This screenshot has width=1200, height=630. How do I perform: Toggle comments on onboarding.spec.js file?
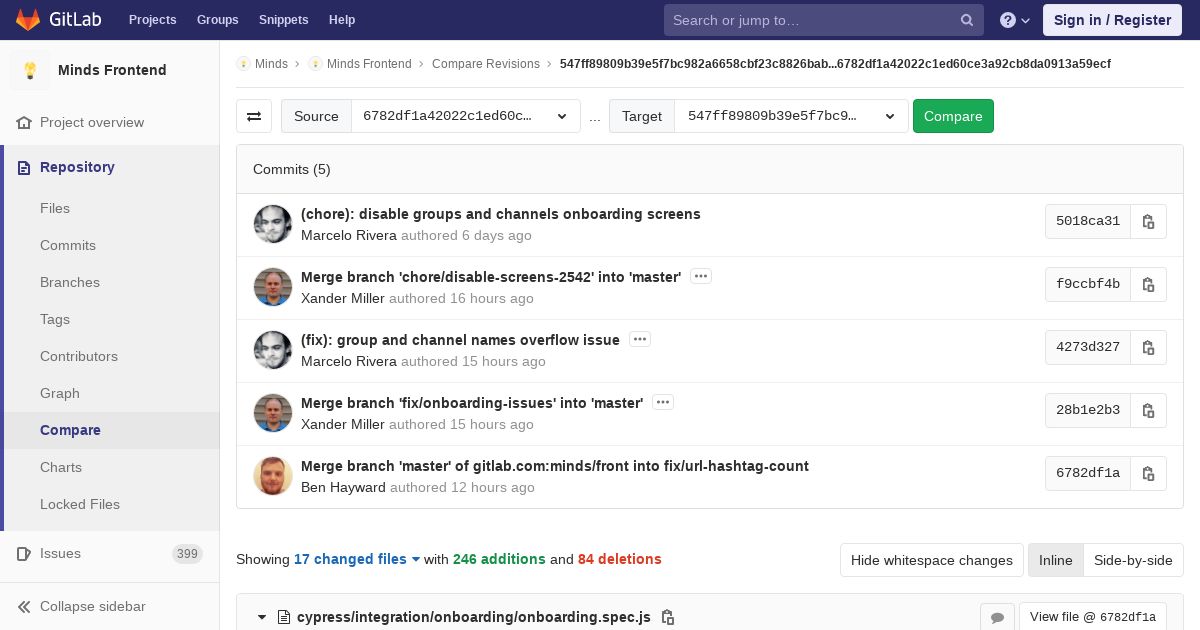997,617
